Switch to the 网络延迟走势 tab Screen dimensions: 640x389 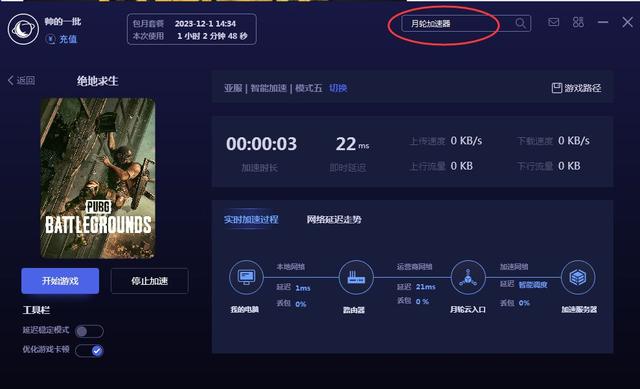point(334,220)
